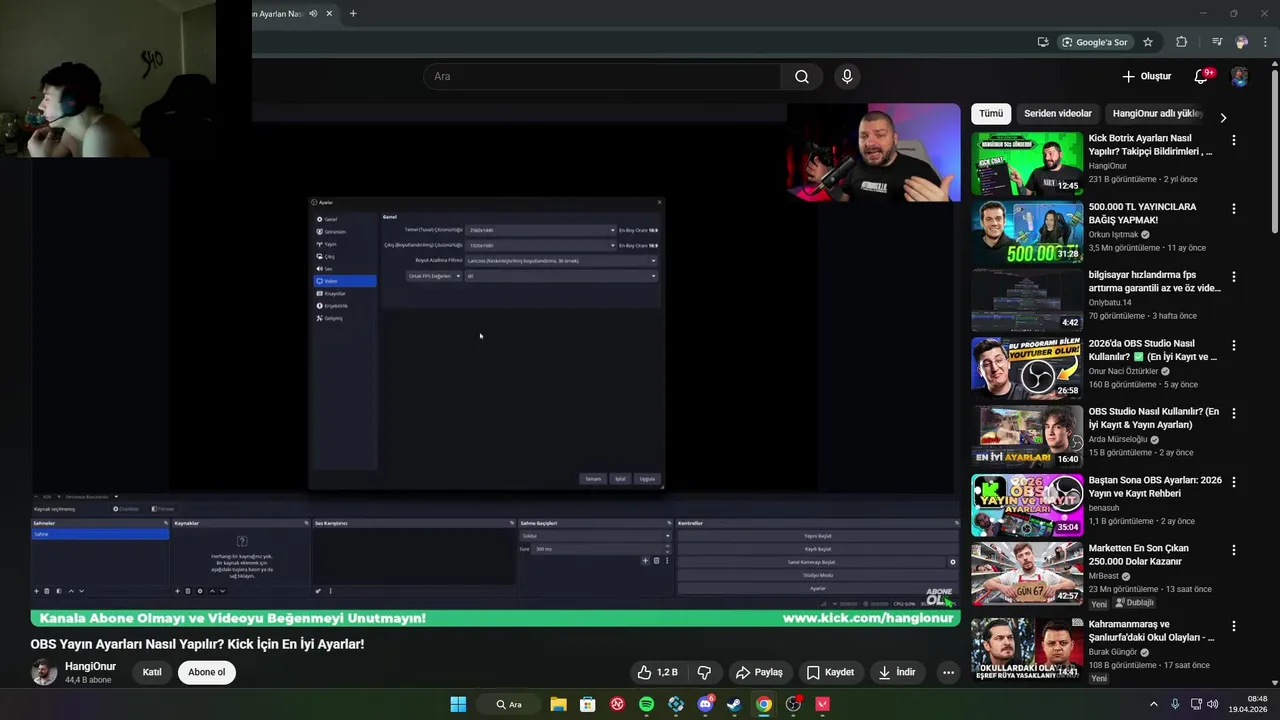This screenshot has height=720, width=1280.
Task: Open more actions menu beside İndir
Action: (x=948, y=672)
